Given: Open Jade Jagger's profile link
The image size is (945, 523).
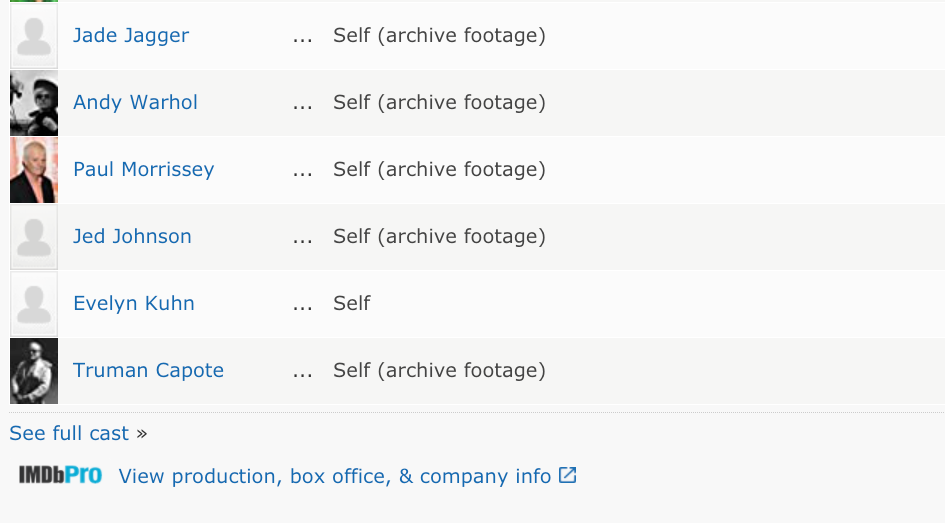Looking at the screenshot, I should coord(131,36).
